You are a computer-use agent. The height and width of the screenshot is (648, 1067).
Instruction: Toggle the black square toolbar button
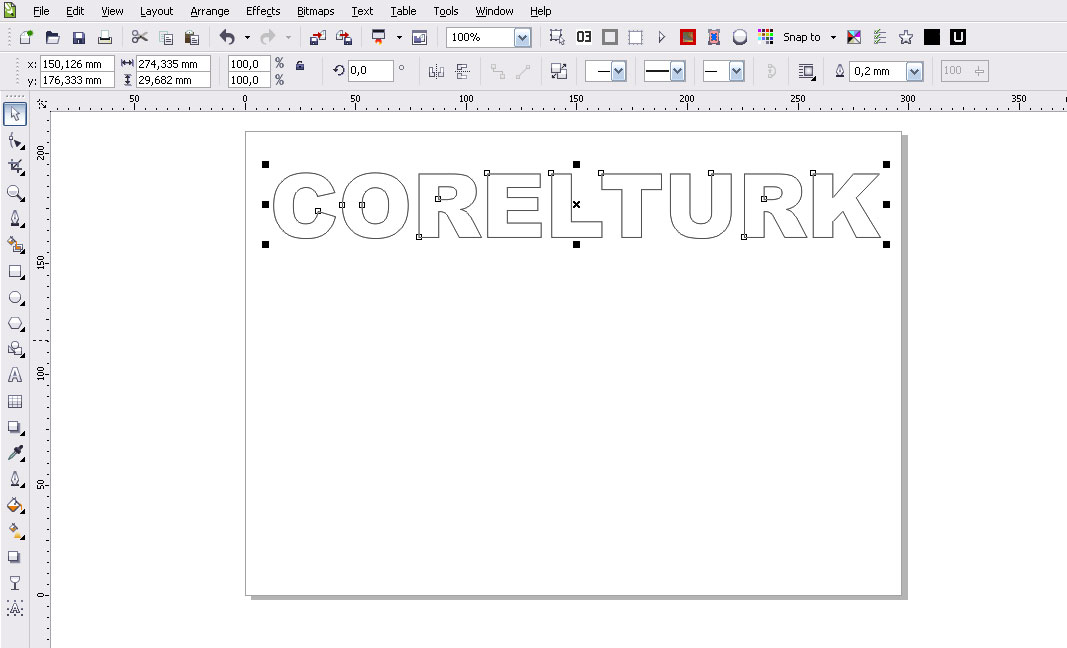tap(932, 37)
